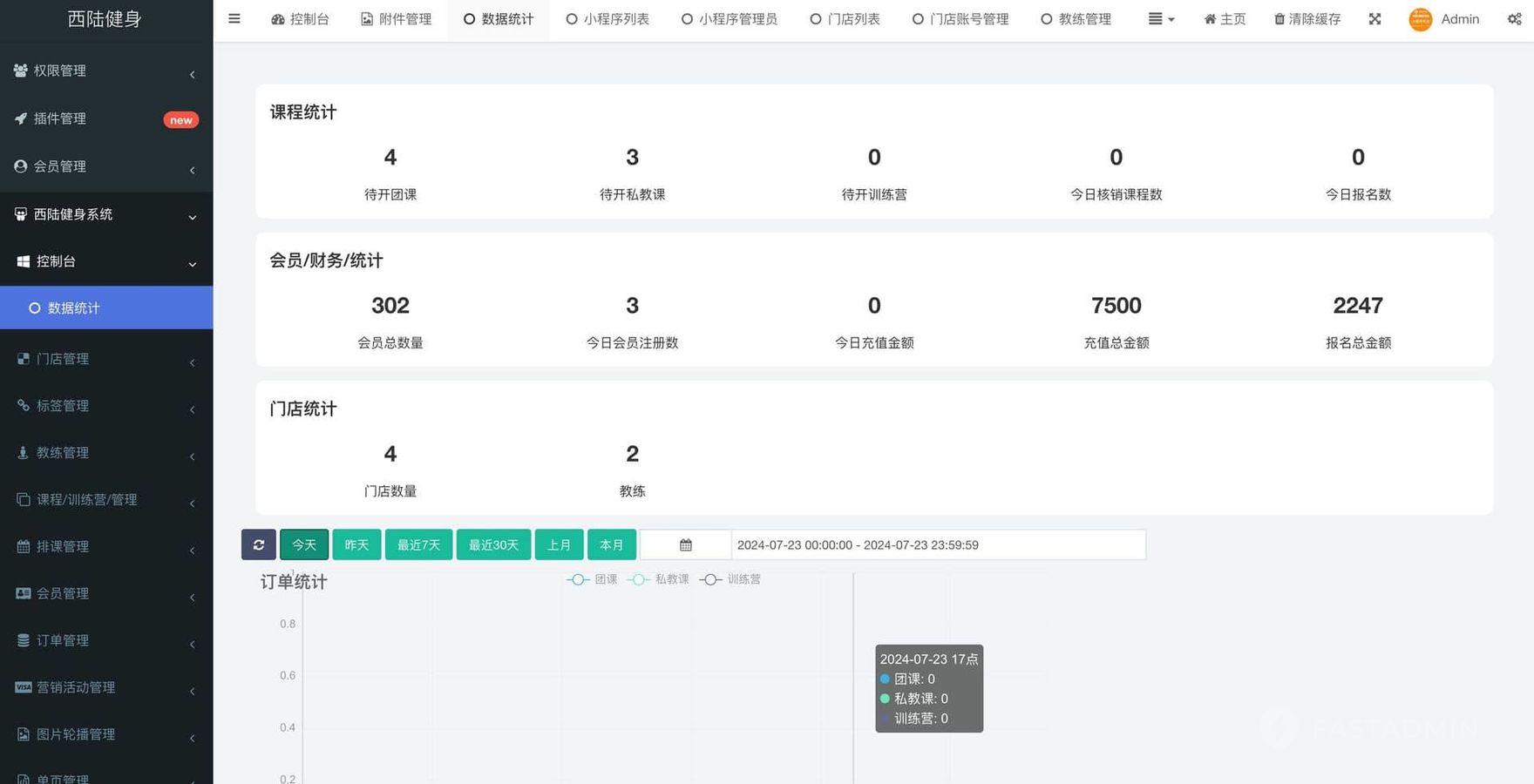Viewport: 1534px width, 784px height.
Task: Filter orders by 最近7天
Action: (x=418, y=544)
